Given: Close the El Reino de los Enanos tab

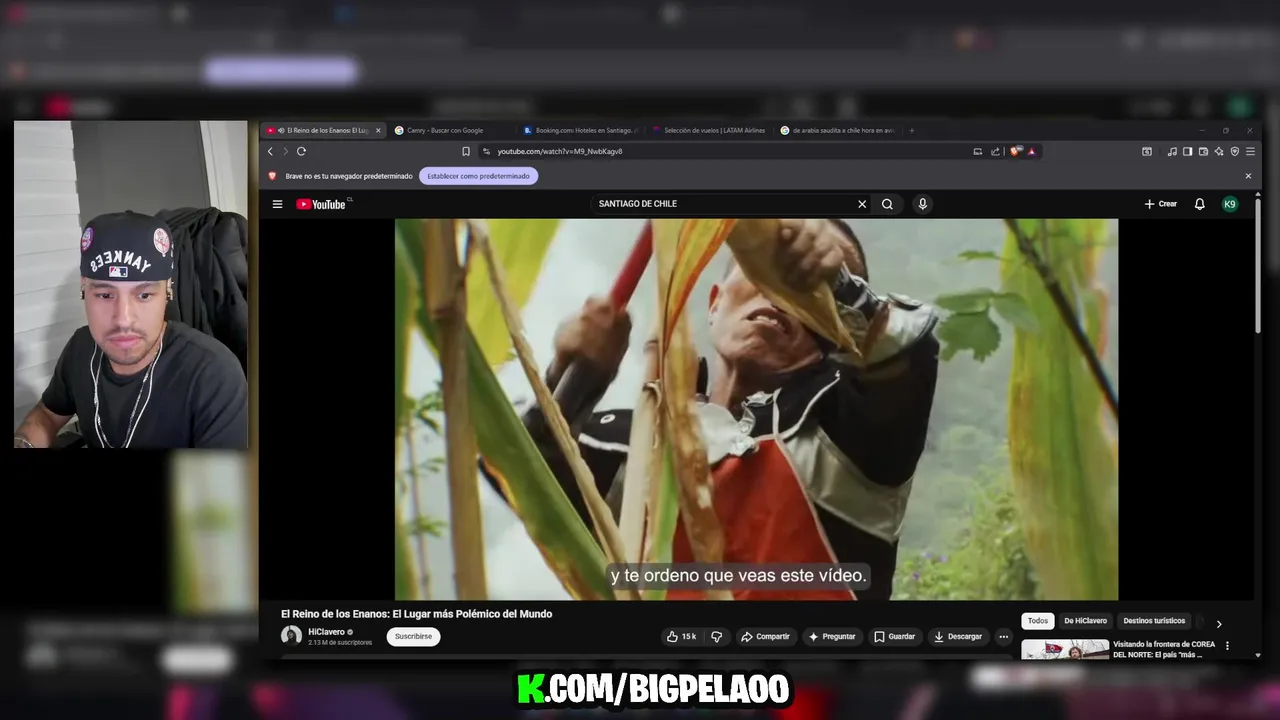Looking at the screenshot, I should click(378, 130).
